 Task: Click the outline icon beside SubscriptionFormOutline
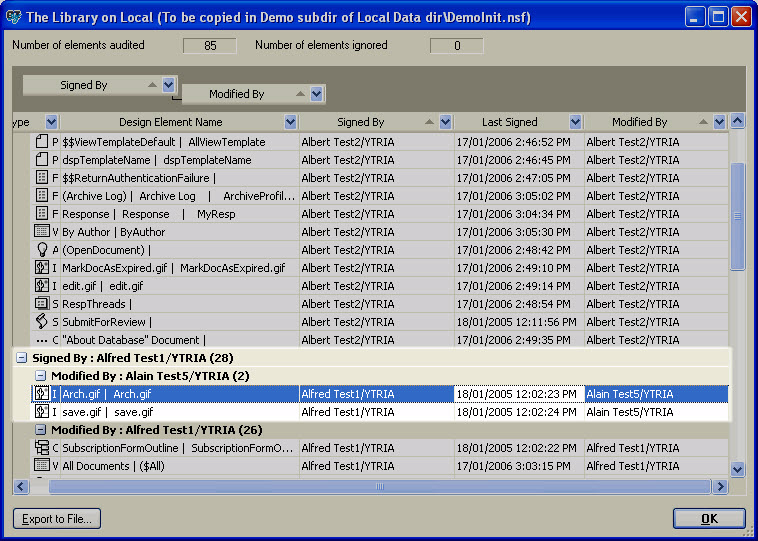42,448
